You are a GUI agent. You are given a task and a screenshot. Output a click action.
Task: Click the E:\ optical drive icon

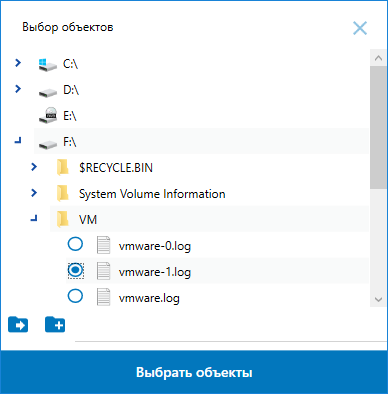48,116
